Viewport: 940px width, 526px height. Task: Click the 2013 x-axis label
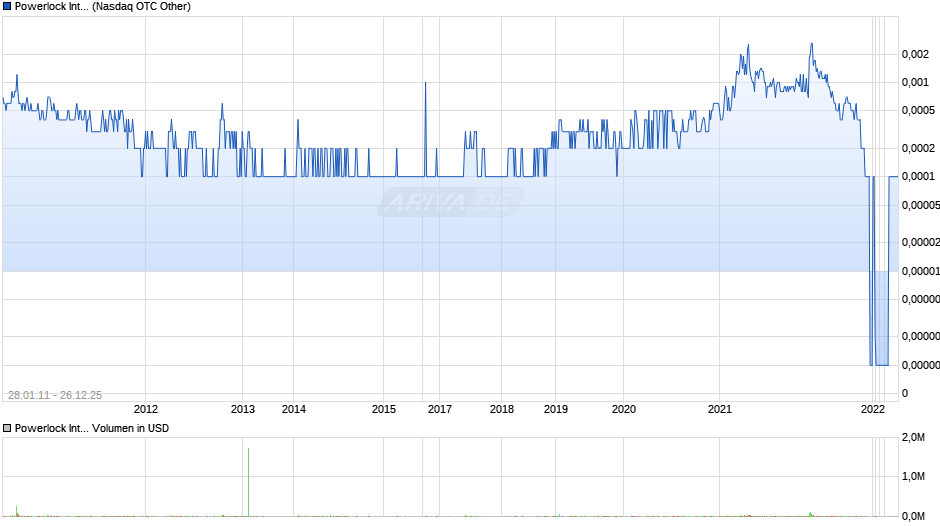click(243, 409)
